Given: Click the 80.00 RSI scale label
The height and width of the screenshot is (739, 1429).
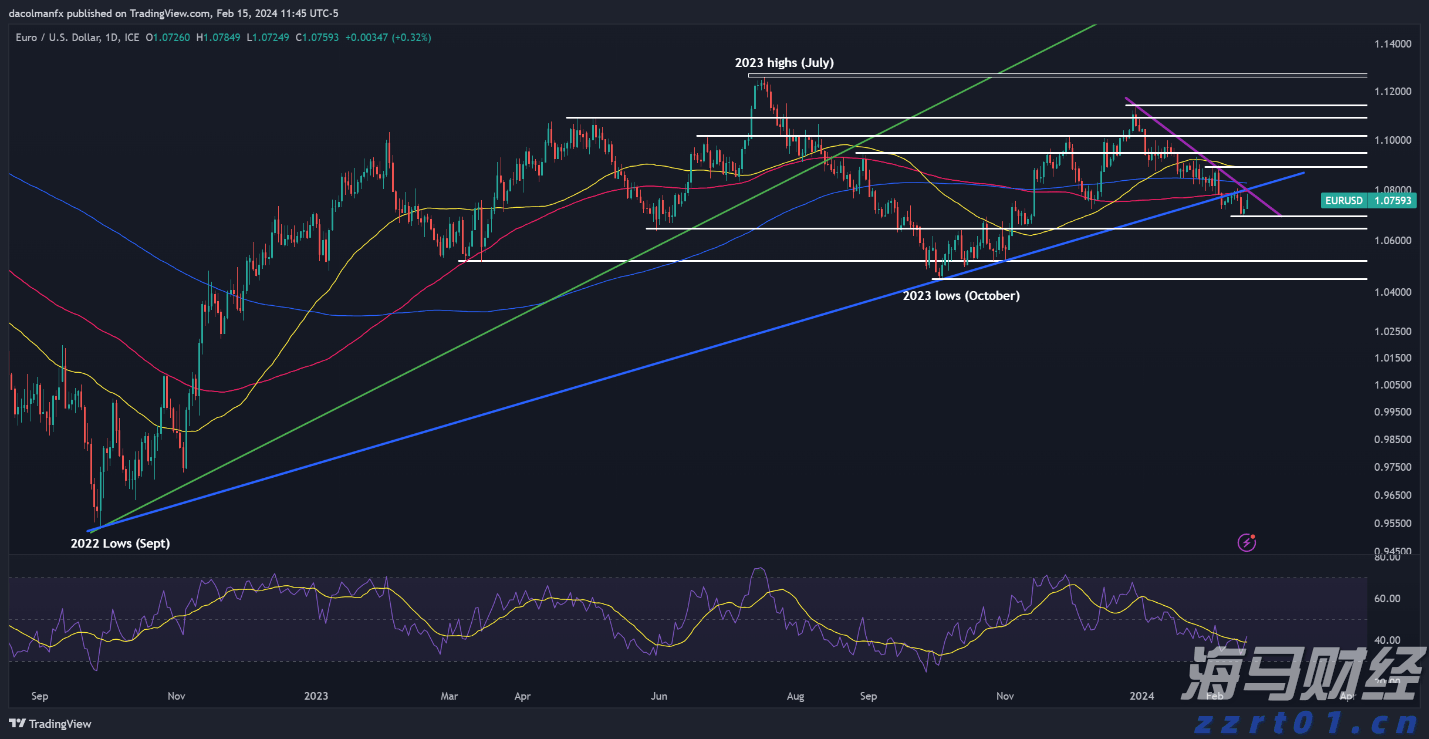Looking at the screenshot, I should pos(1386,559).
